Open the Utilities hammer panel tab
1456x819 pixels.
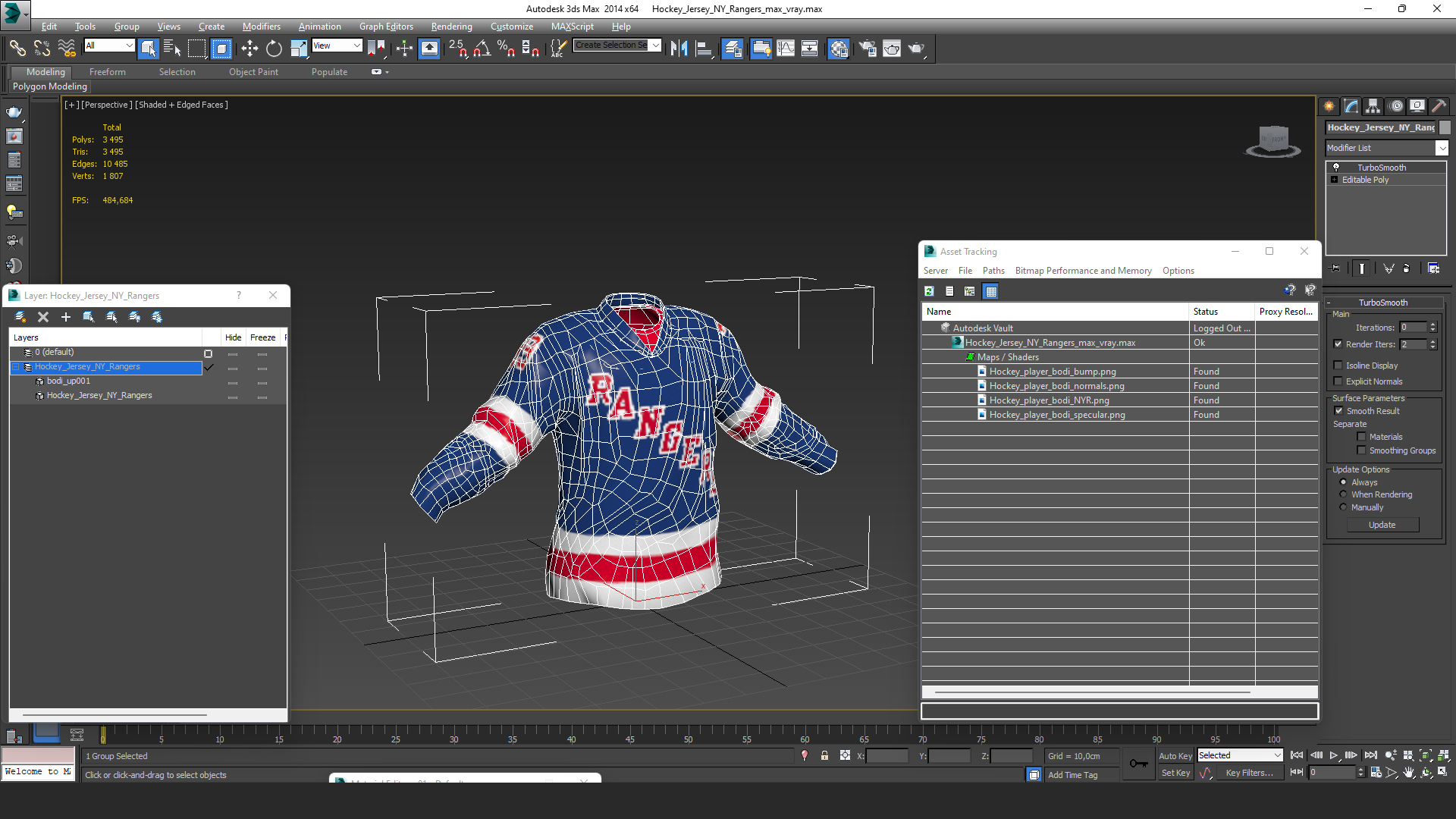pos(1440,106)
